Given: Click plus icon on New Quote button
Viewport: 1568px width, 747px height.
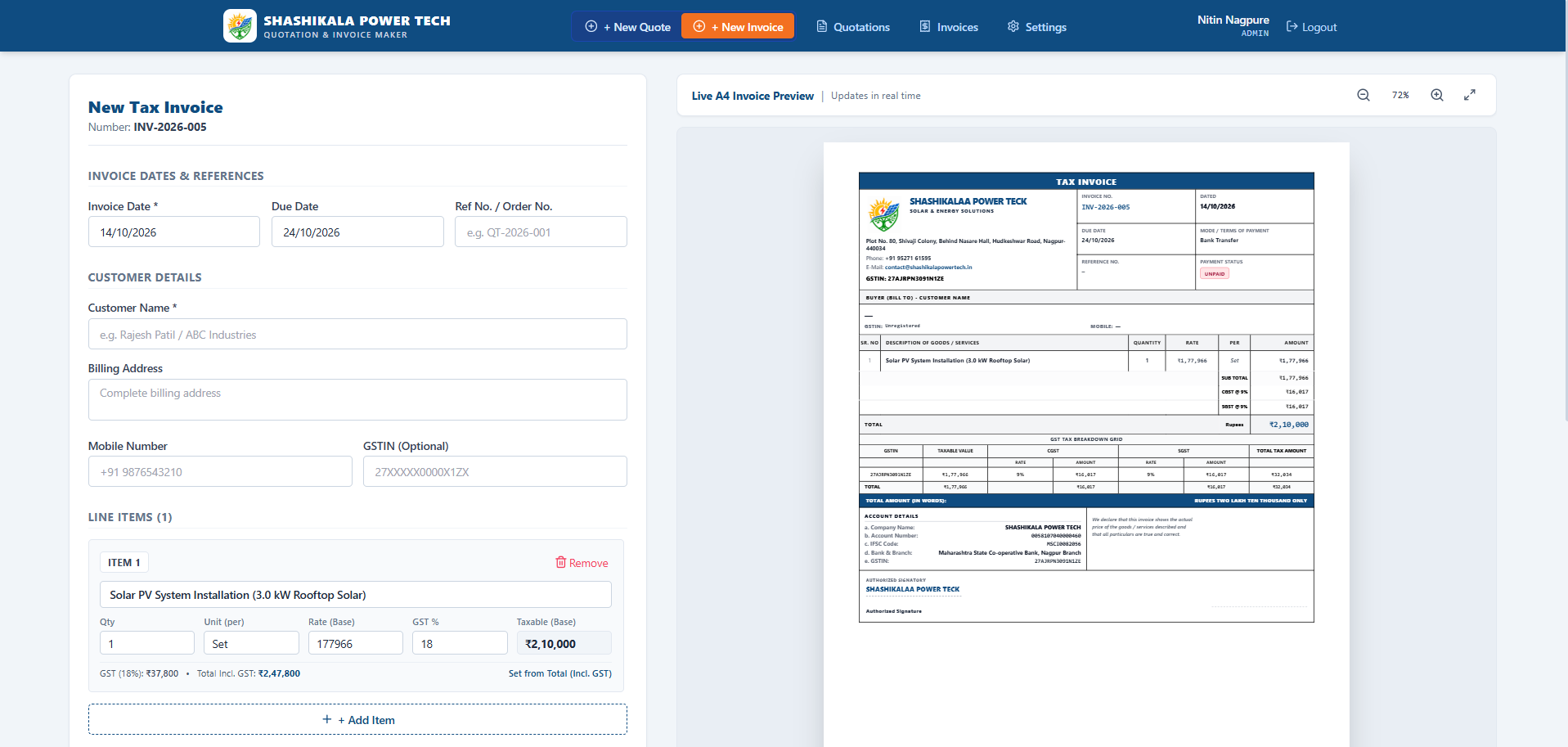Looking at the screenshot, I should point(591,26).
